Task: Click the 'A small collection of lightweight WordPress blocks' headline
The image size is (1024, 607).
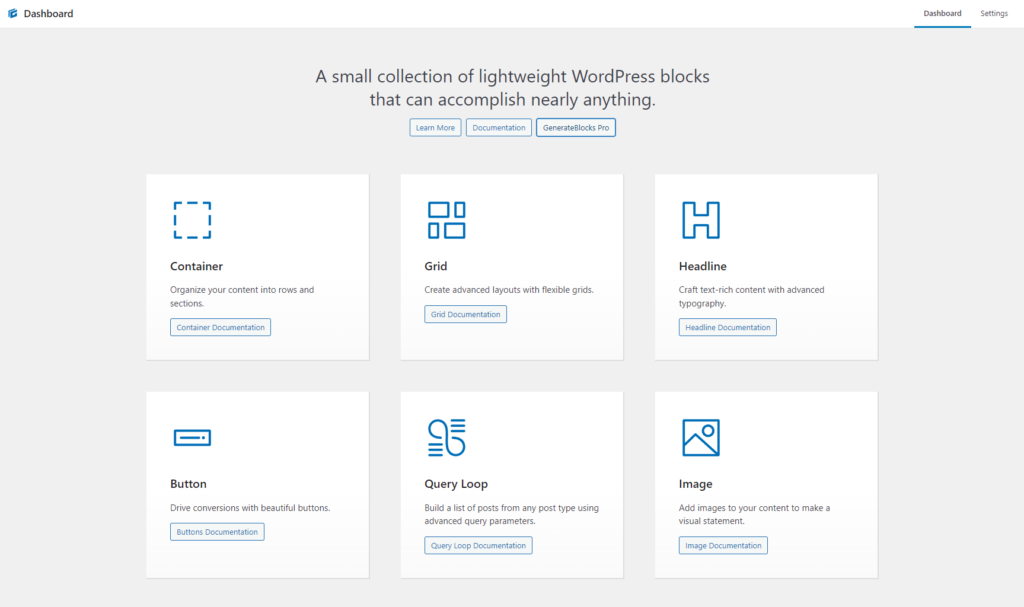Action: tap(513, 88)
